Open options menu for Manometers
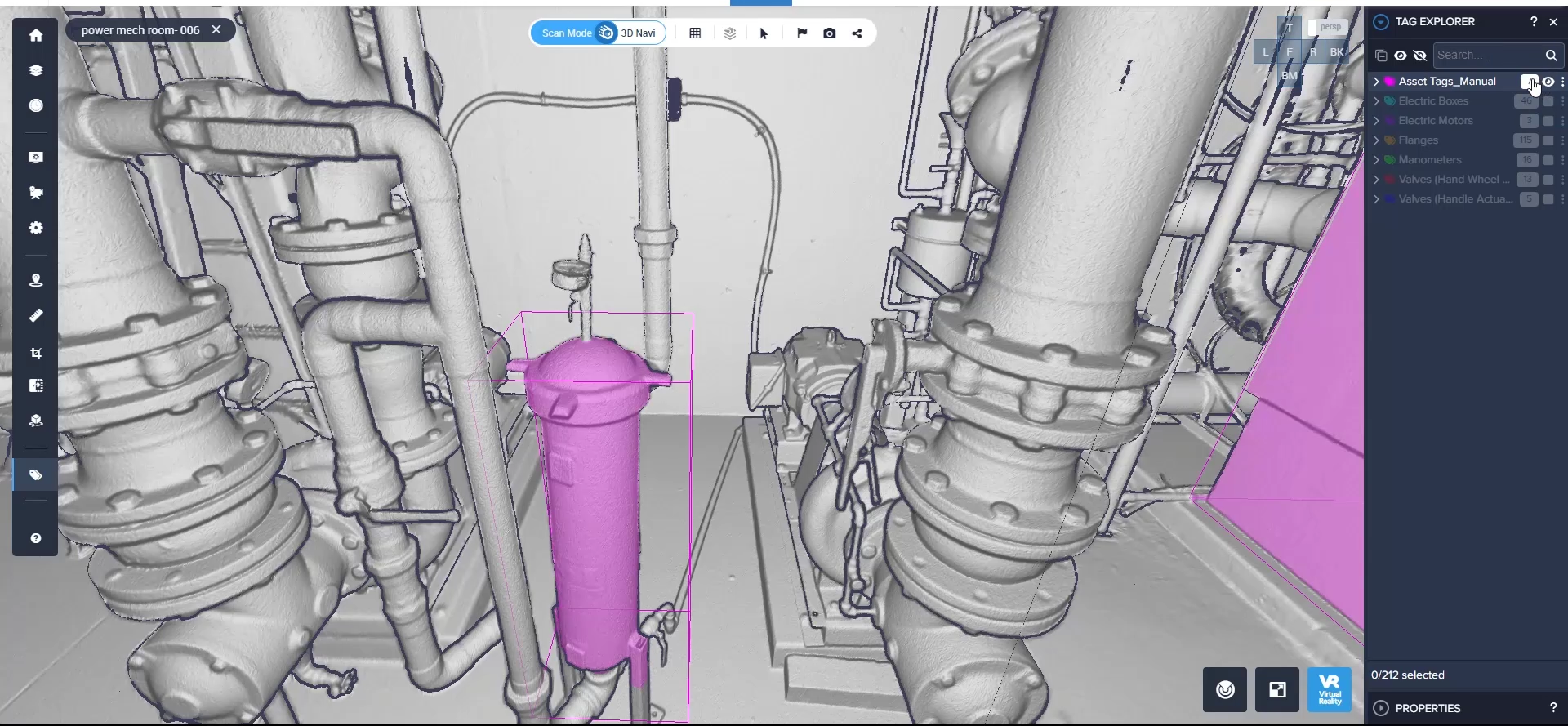This screenshot has width=1568, height=726. point(1563,160)
